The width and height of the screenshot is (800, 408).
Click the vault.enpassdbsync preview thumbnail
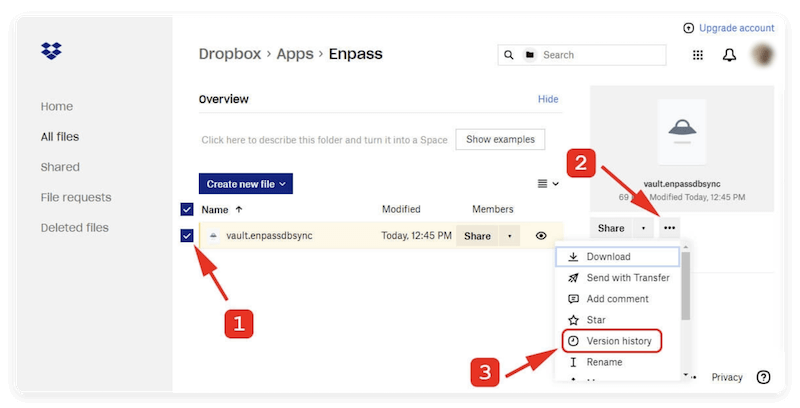682,132
